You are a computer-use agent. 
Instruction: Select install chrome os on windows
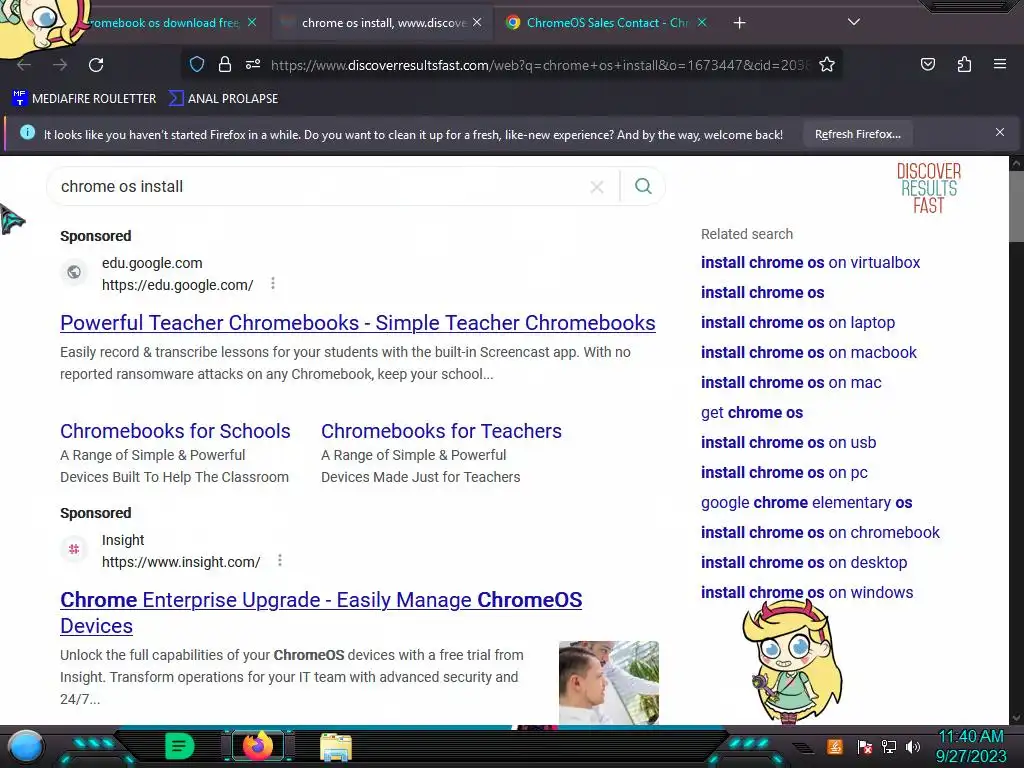[807, 593]
